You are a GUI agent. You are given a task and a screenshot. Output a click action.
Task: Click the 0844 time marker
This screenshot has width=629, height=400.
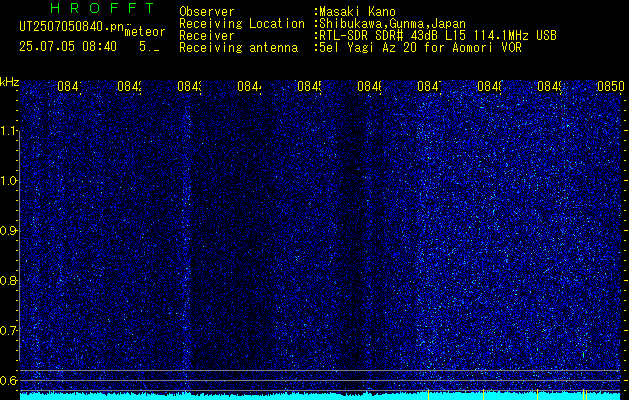click(249, 86)
